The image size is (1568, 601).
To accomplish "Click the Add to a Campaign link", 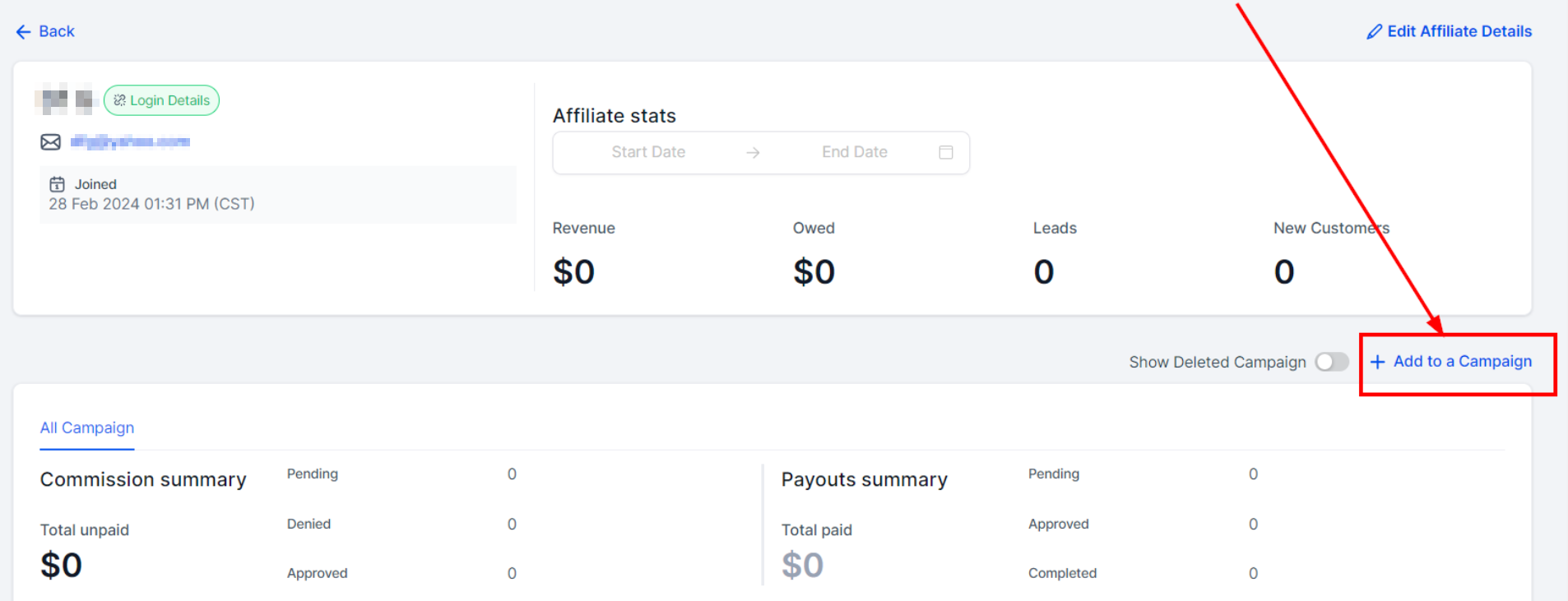I will [x=1462, y=362].
